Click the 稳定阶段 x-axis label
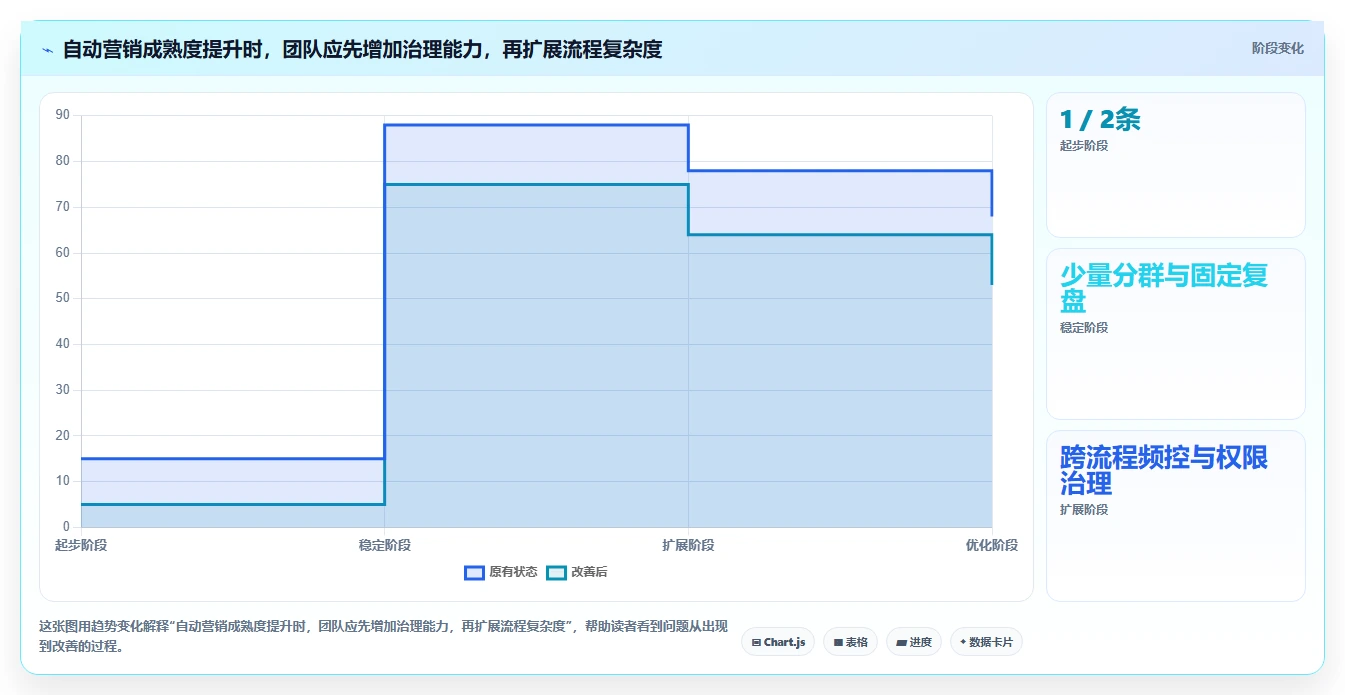The image size is (1345, 695). pyautogui.click(x=385, y=545)
